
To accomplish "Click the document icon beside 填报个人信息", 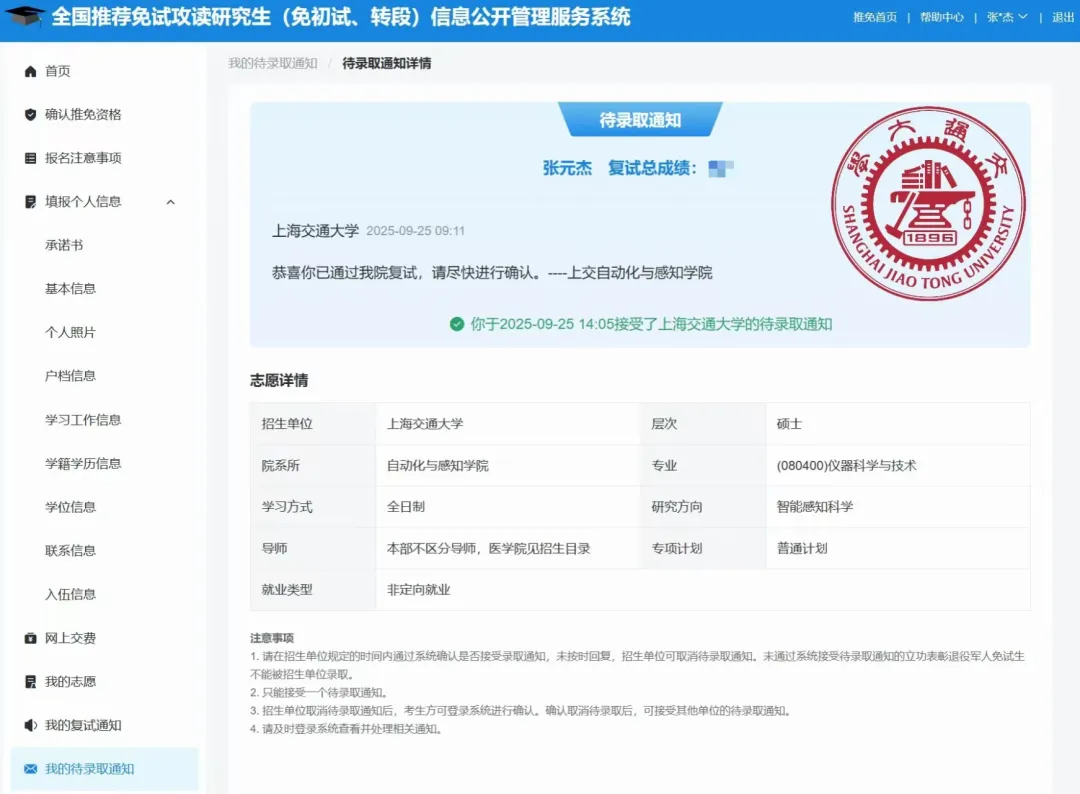I will tap(30, 202).
